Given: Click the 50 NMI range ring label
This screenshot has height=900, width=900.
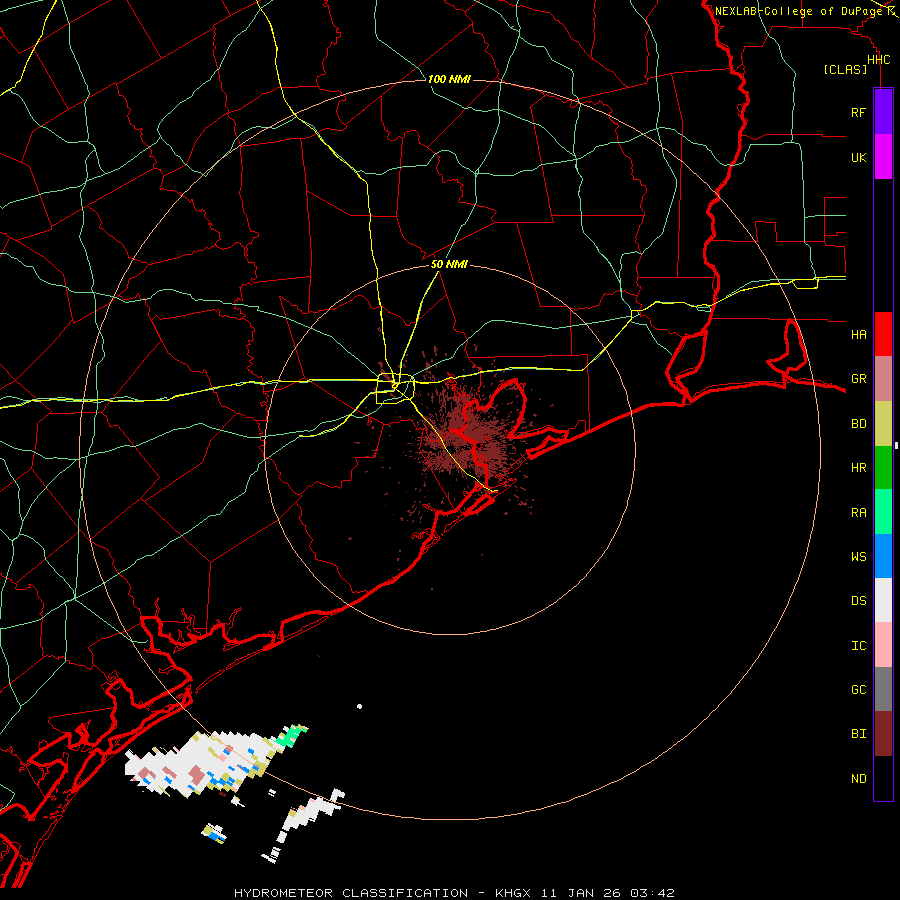Looking at the screenshot, I should coord(449,264).
